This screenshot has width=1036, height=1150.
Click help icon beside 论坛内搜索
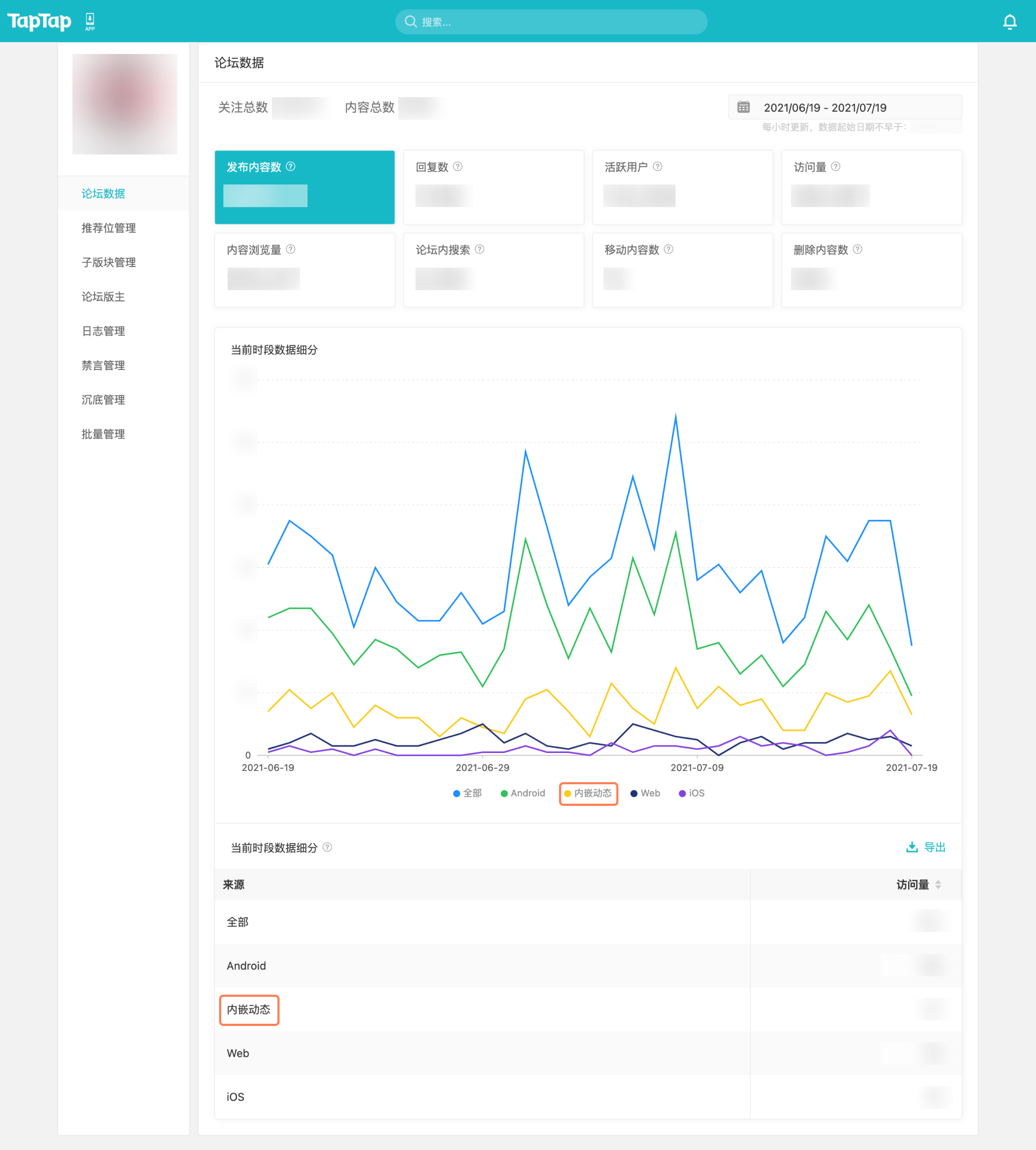479,249
